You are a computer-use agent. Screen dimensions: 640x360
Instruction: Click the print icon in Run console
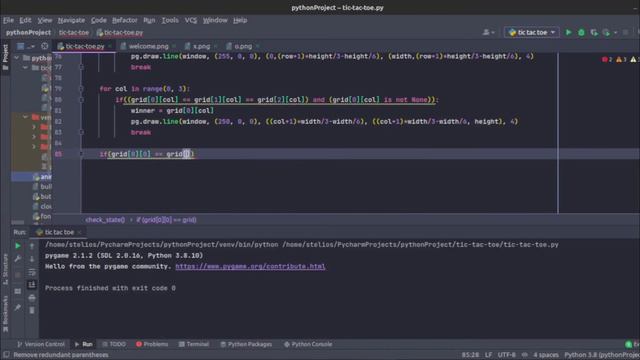tap(32, 298)
